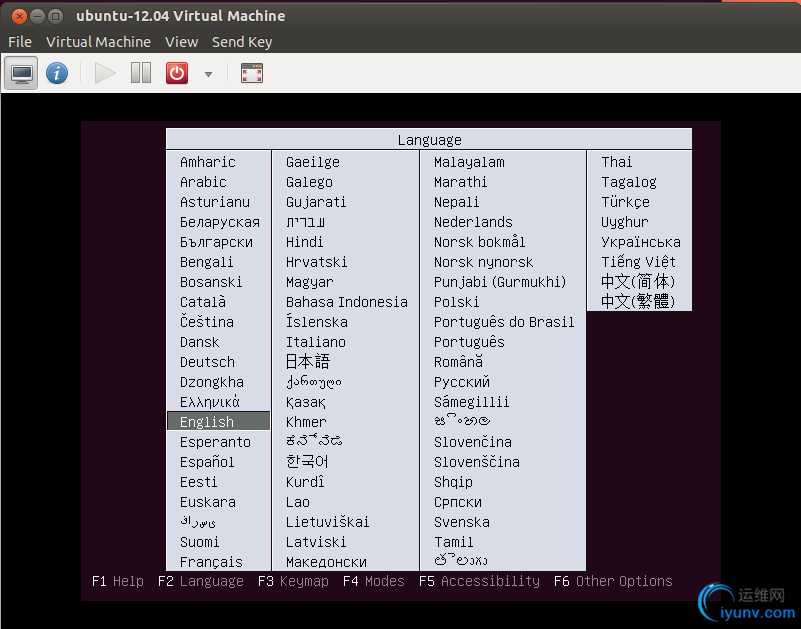Screen dimensions: 801x629
Task: Select Français language option
Action: coord(211,562)
